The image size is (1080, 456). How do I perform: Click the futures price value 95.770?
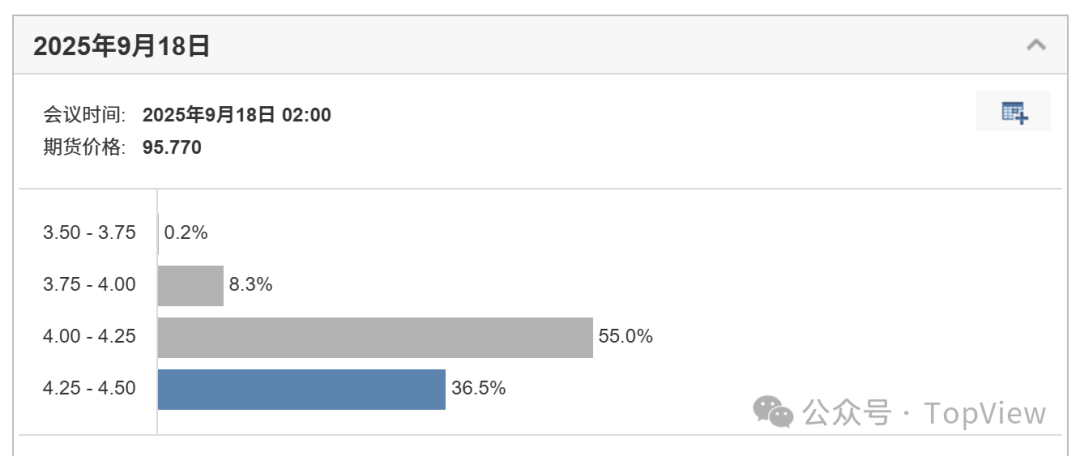tap(172, 147)
